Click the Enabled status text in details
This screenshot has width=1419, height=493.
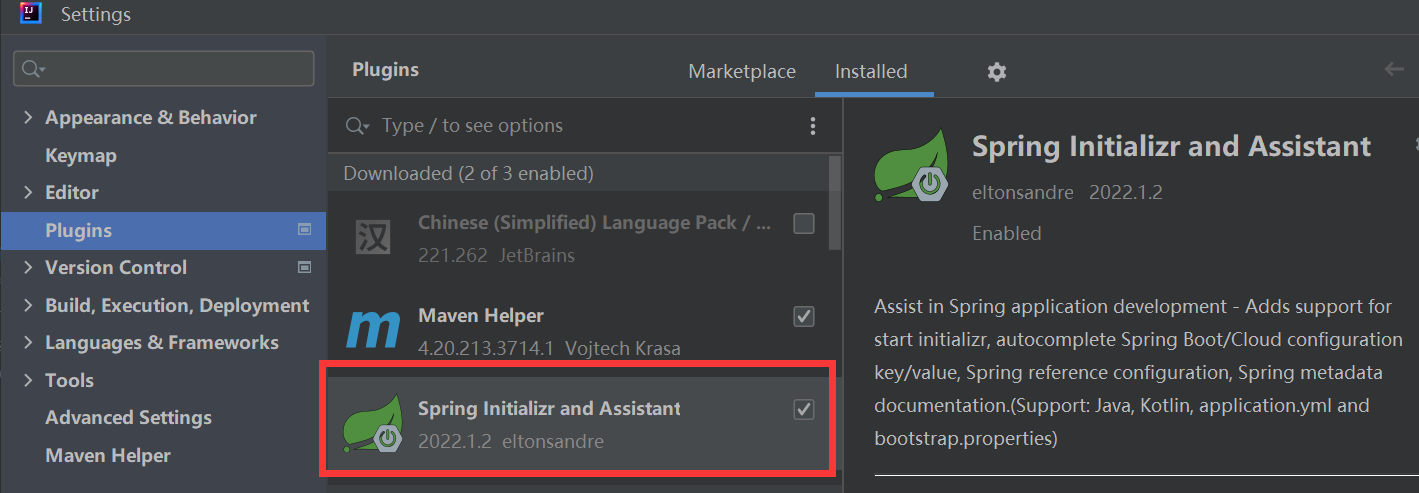(x=1007, y=233)
